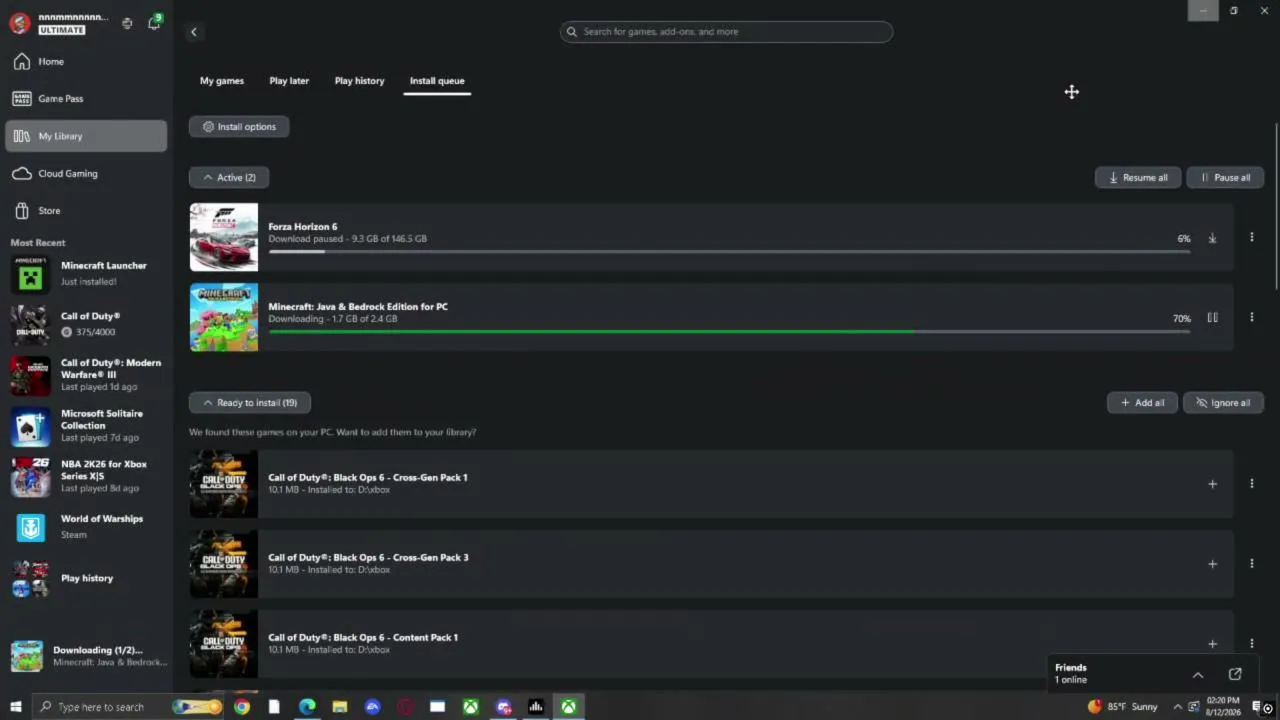Open Install options
1280x720 pixels.
[x=239, y=127]
